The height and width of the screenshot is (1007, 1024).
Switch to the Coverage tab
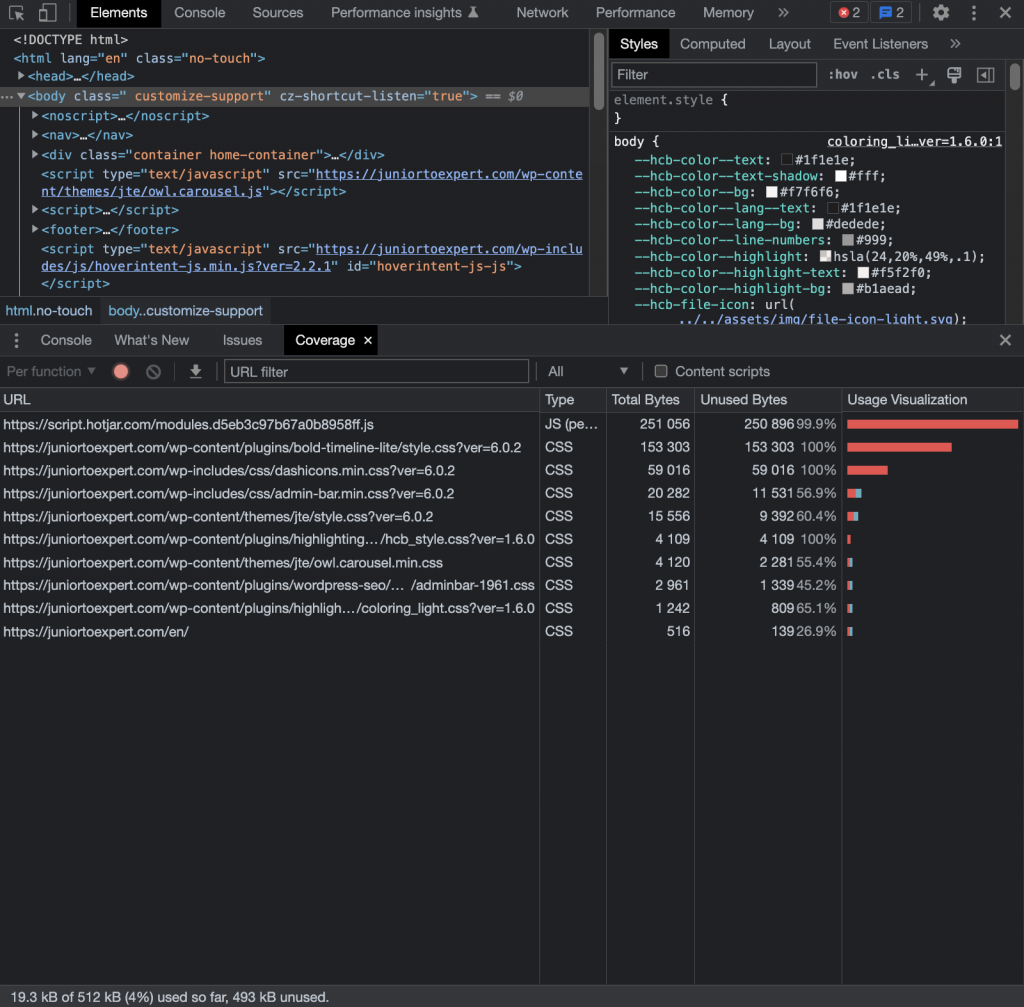tap(324, 340)
